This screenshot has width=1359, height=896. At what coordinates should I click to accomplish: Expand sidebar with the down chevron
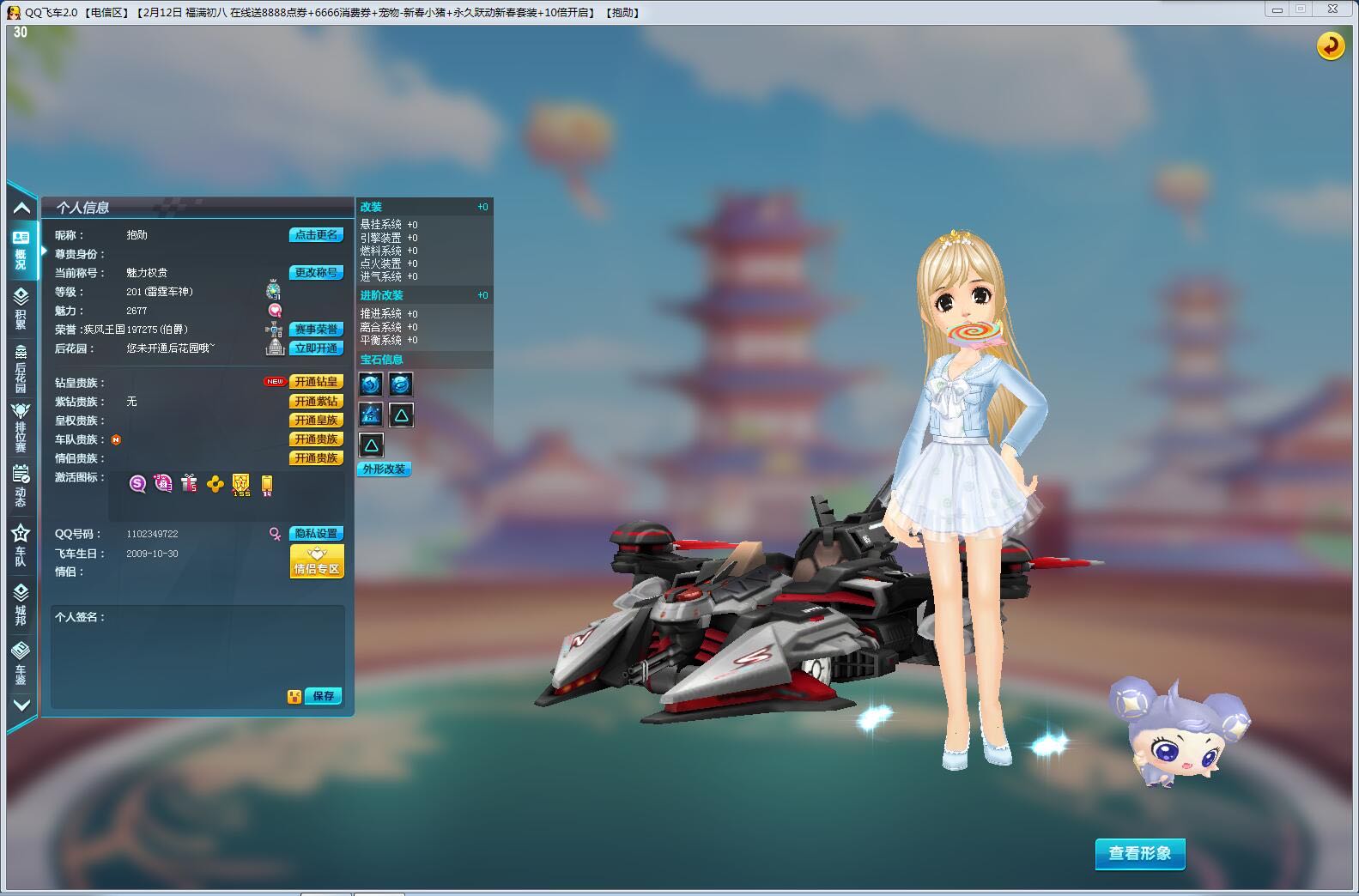pos(21,705)
